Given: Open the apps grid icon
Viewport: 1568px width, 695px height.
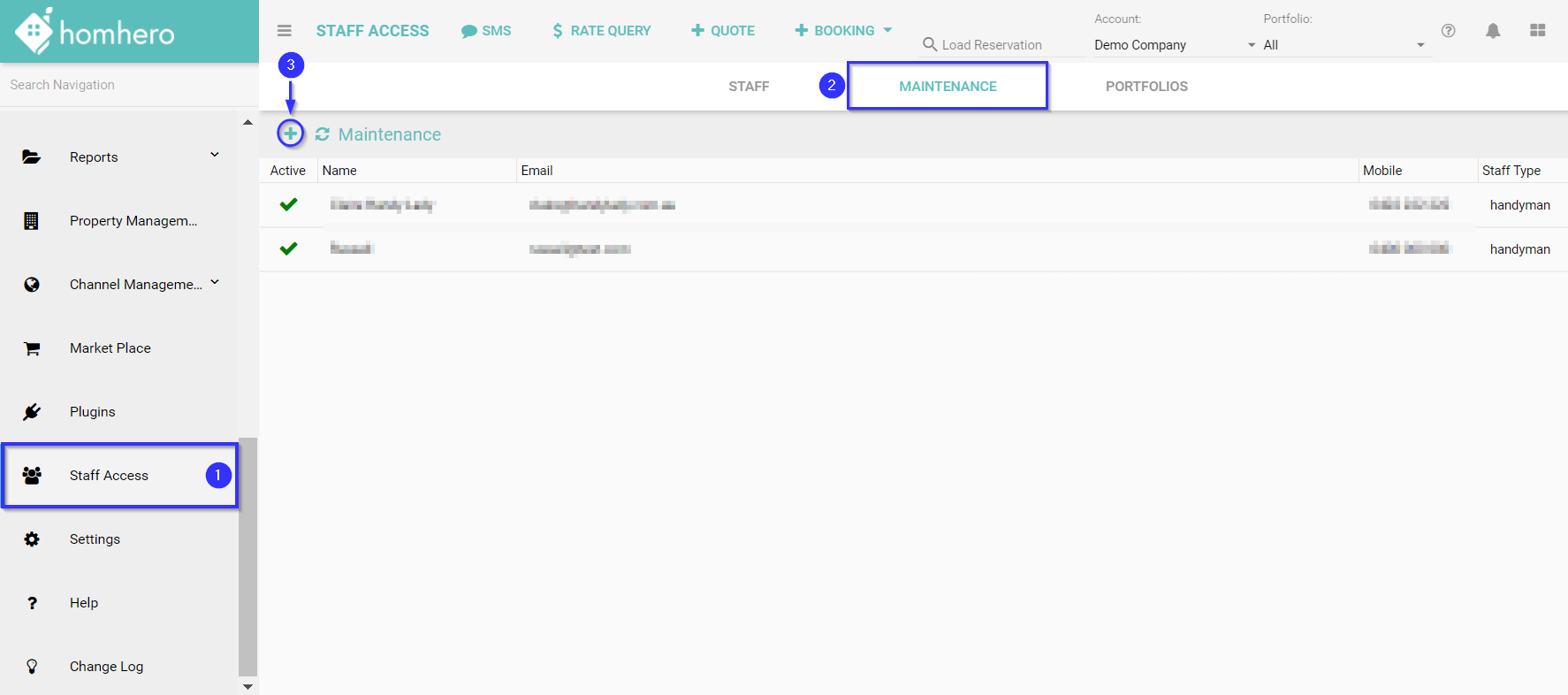Looking at the screenshot, I should 1537,31.
